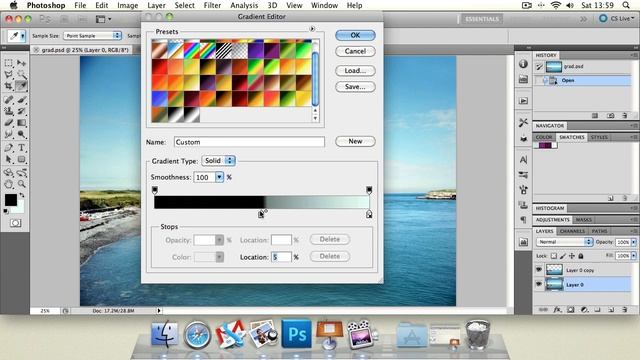Open the layer Fill slider arrow
The height and width of the screenshot is (360, 640).
point(633,256)
